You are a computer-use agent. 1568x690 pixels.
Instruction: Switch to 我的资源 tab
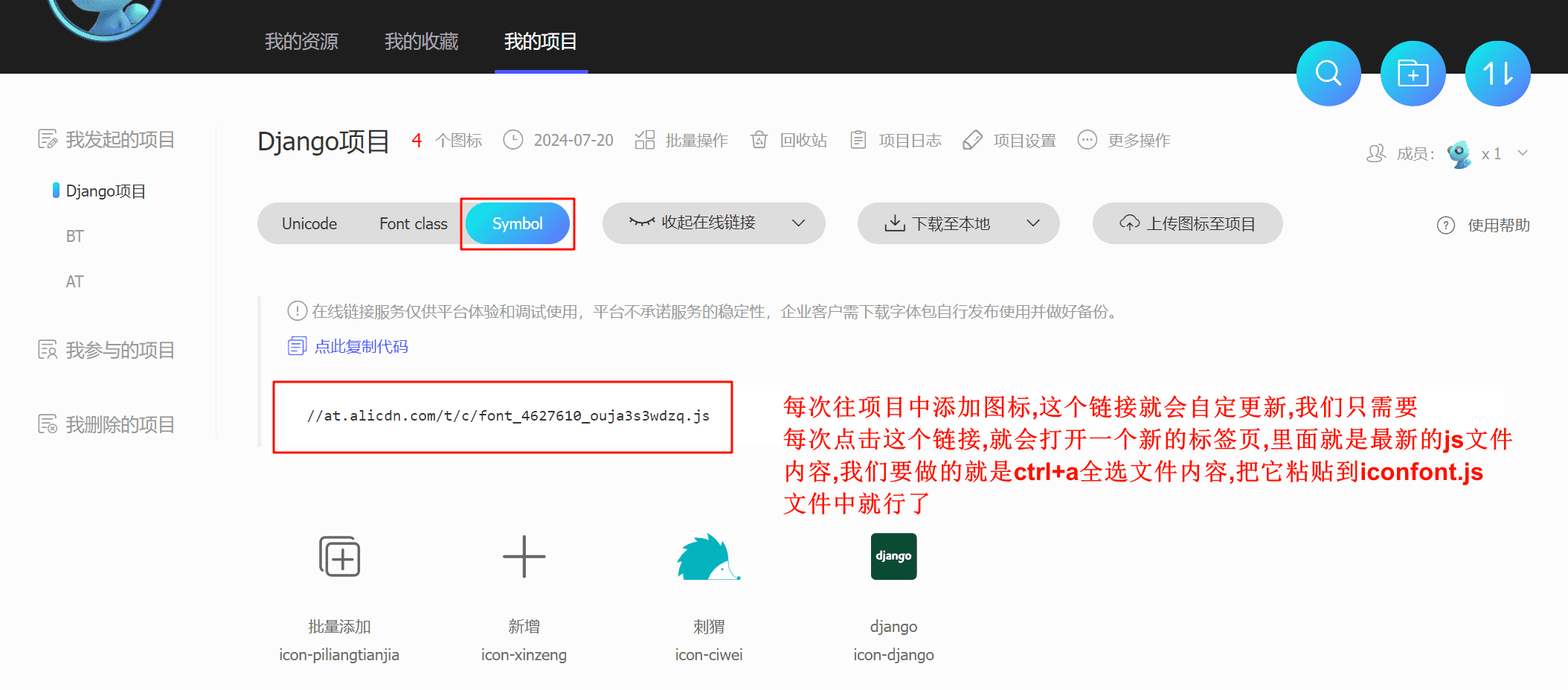(301, 42)
